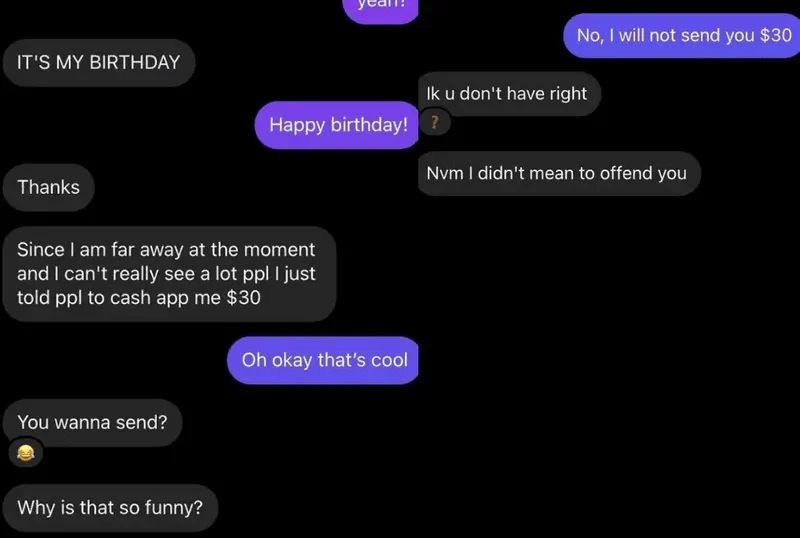Tap the "Ik u don't have right" message
Screen dimensions: 800x538
[x=507, y=94]
